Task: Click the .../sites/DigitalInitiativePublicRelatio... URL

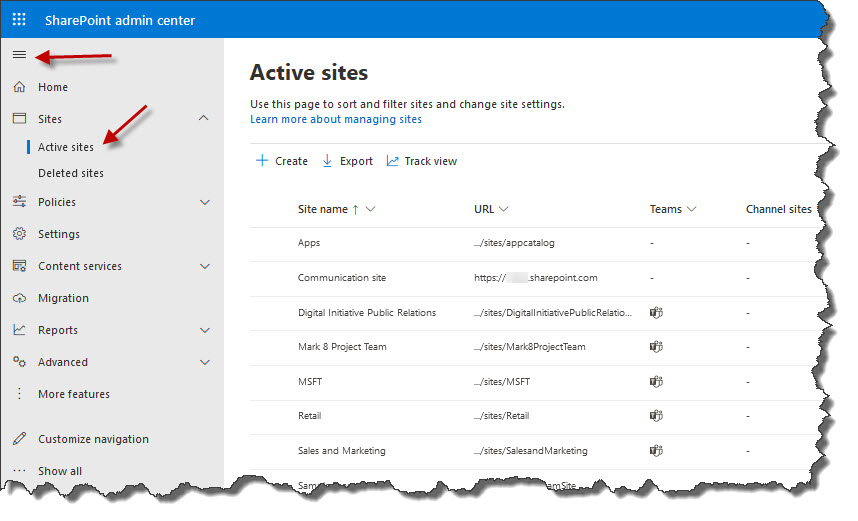Action: tap(553, 312)
